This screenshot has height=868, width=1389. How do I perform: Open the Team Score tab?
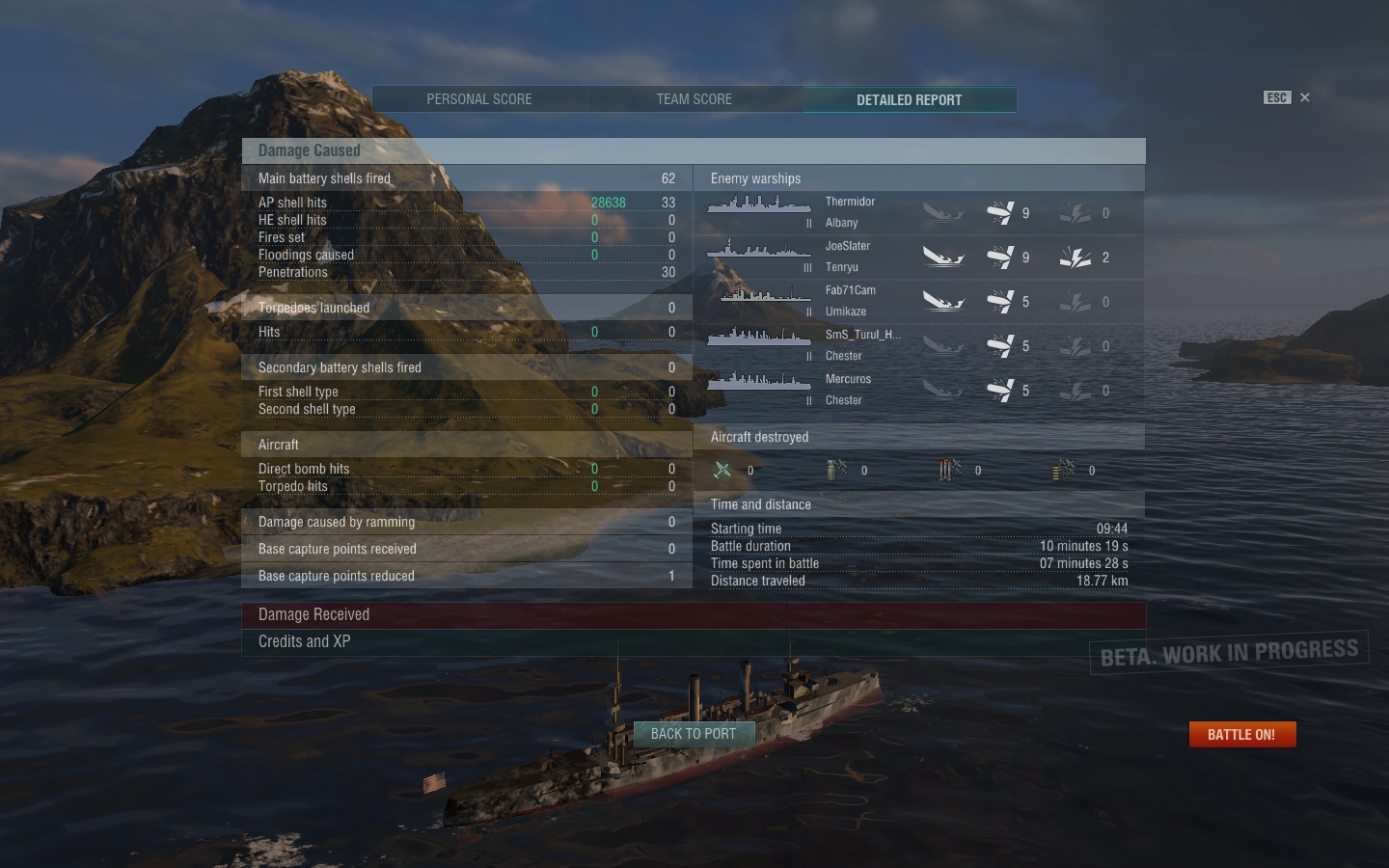694,99
